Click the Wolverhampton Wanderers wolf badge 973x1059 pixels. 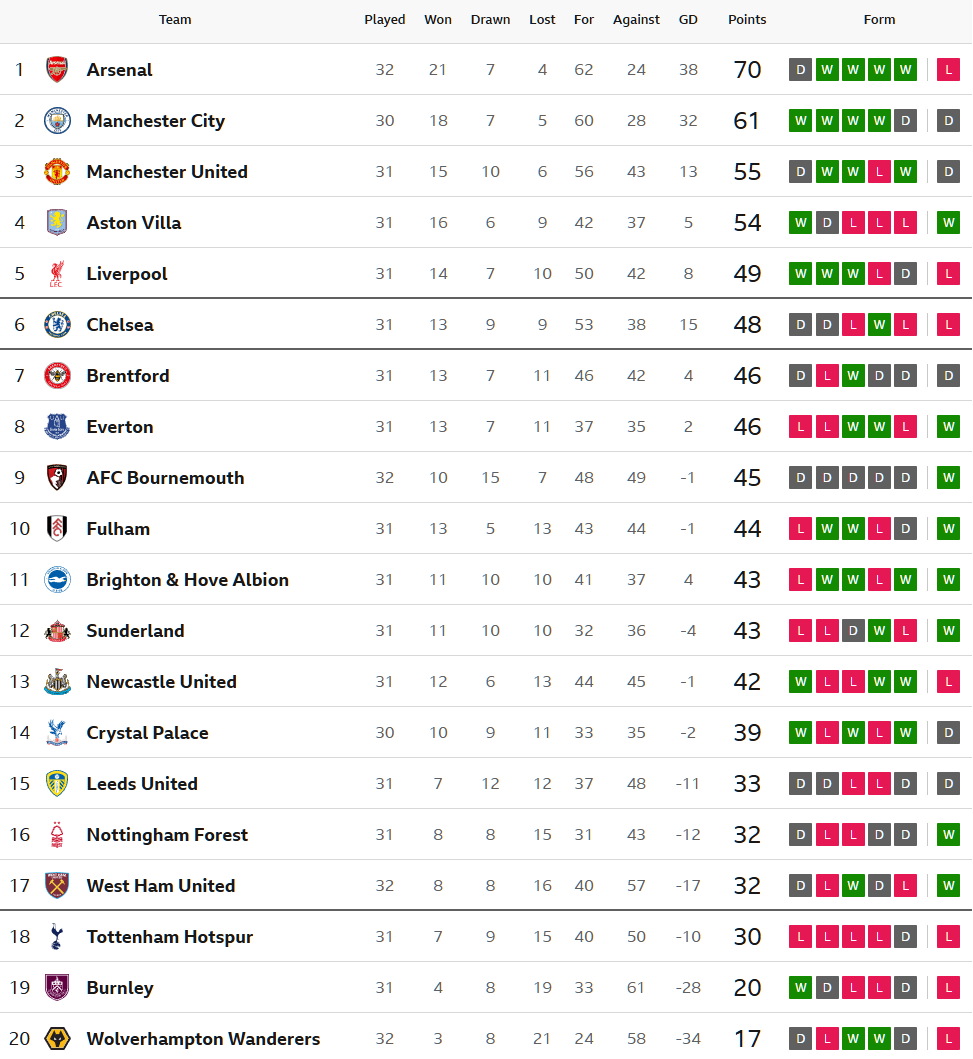pos(57,1039)
